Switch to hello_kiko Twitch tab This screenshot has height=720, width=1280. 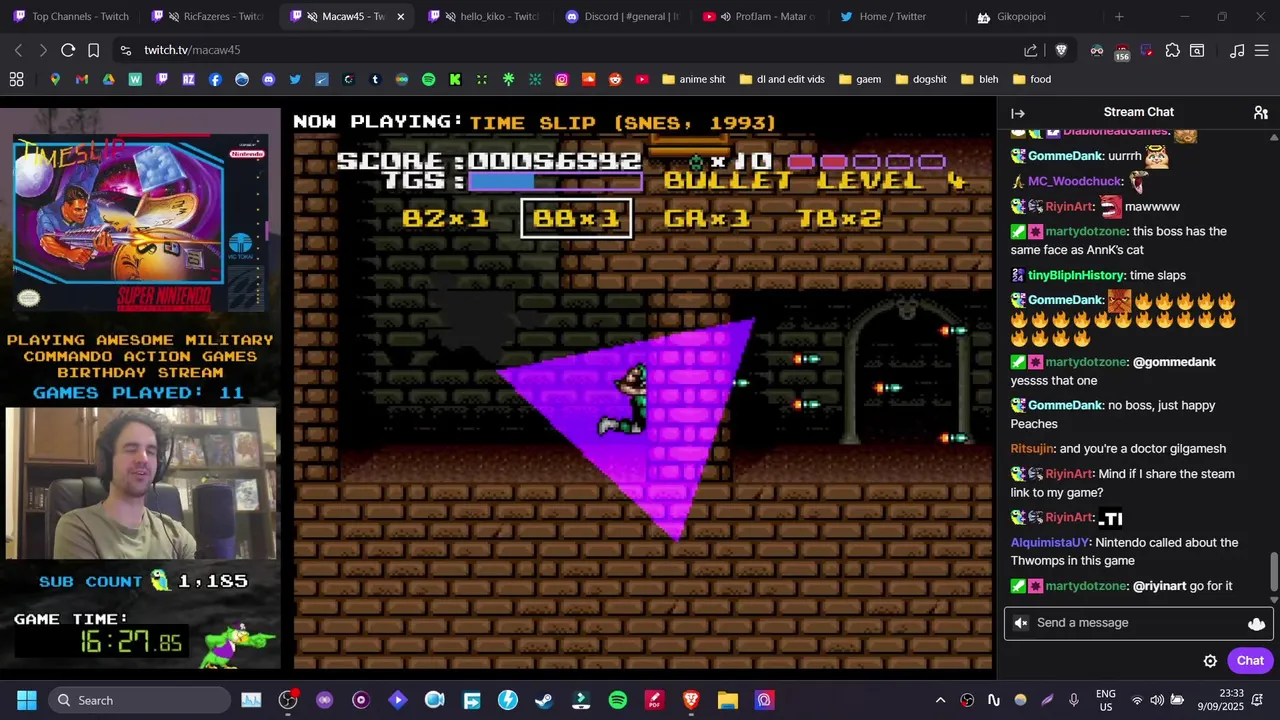point(485,16)
